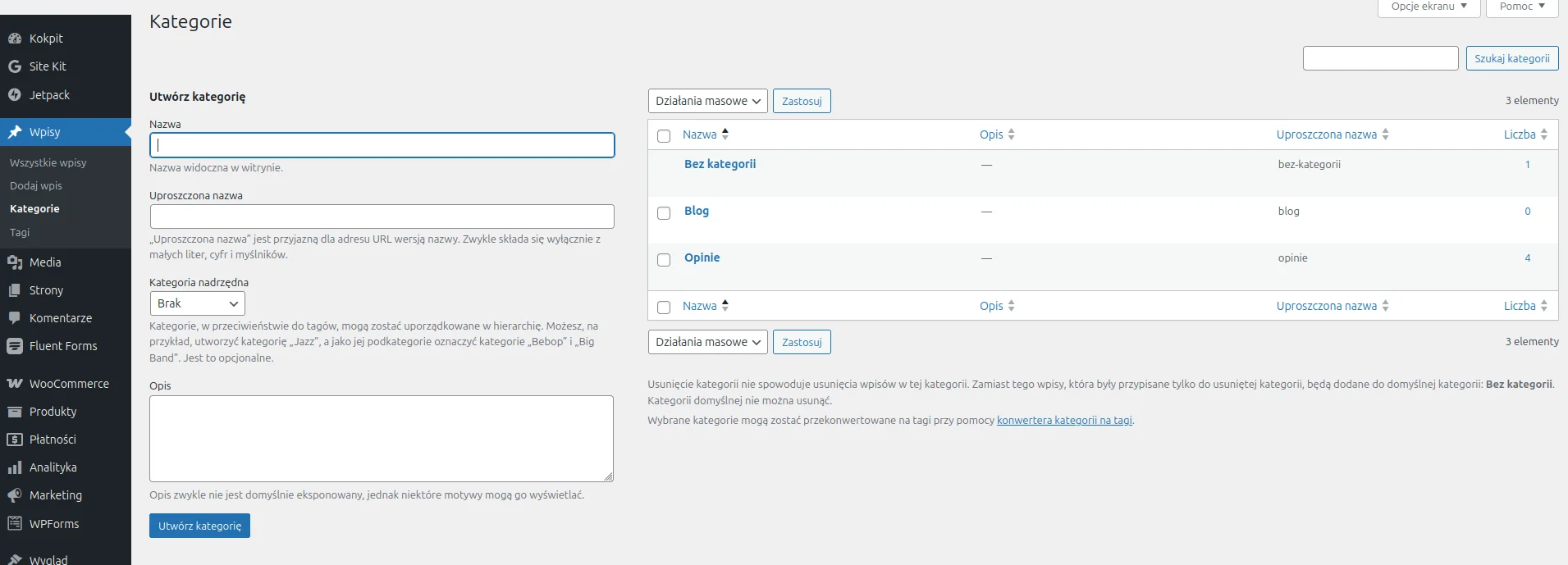Grab the Opis textarea resize handle

(608, 476)
